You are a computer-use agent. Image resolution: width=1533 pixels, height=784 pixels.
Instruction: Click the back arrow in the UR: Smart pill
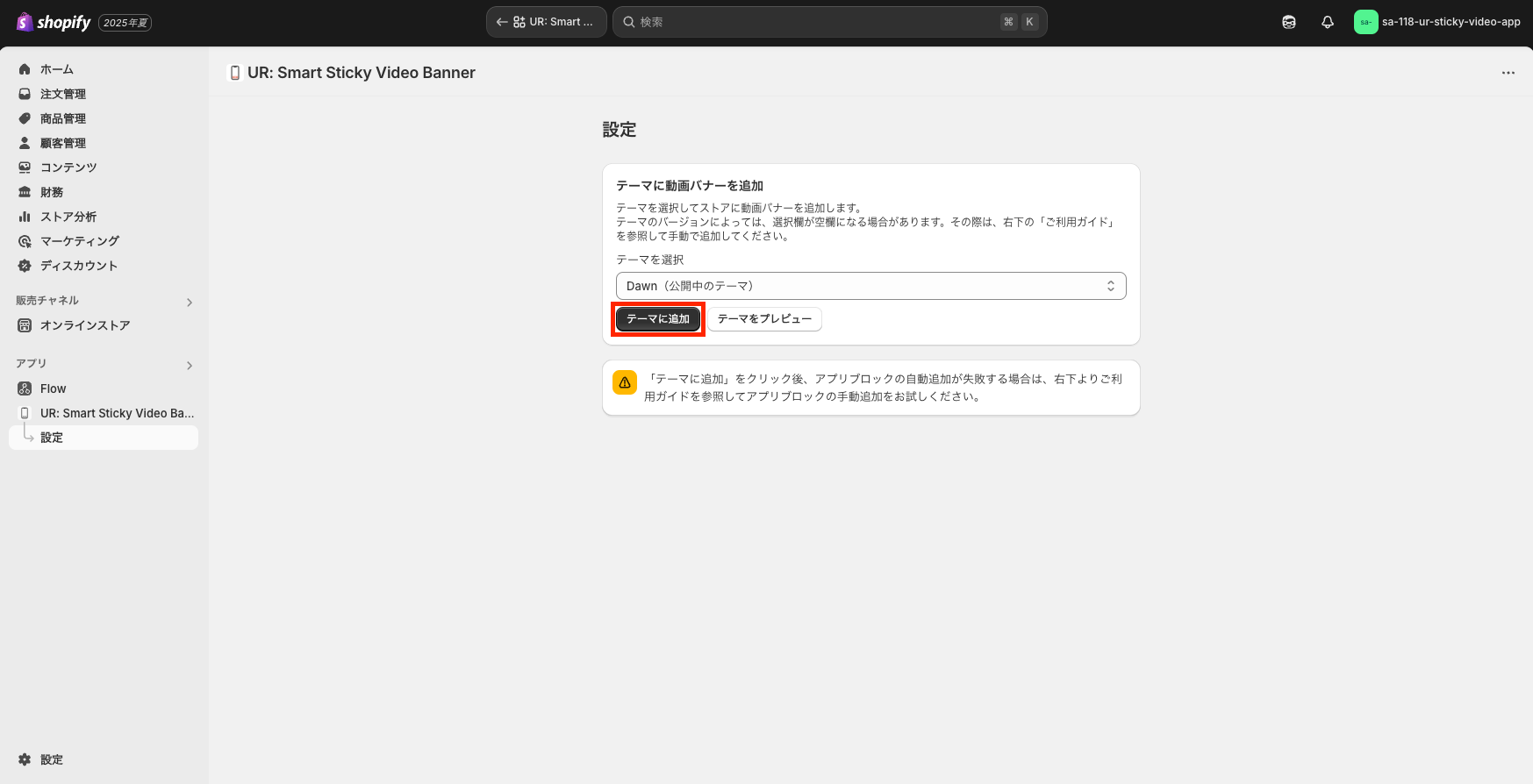click(x=502, y=22)
